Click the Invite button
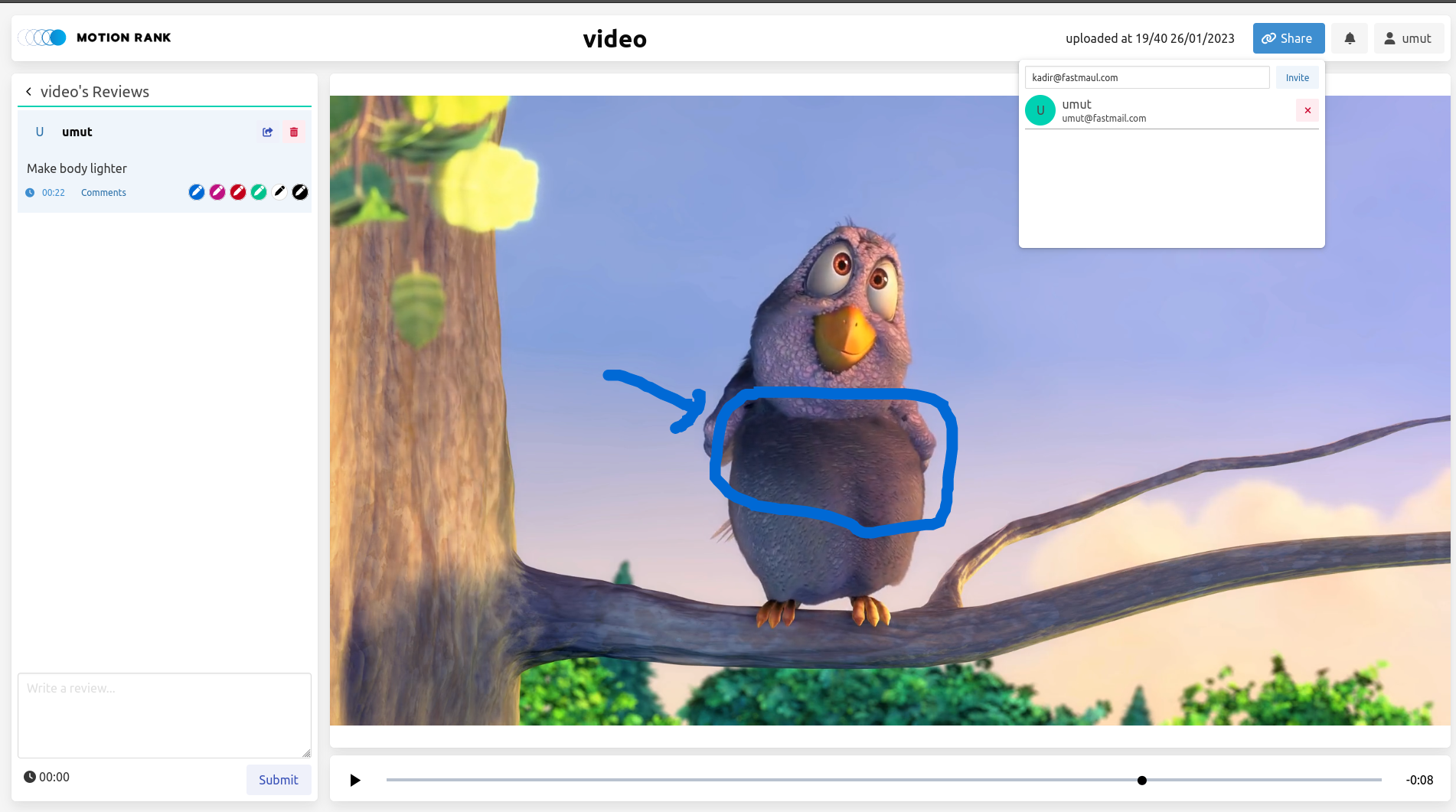This screenshot has width=1456, height=812. pyautogui.click(x=1297, y=77)
